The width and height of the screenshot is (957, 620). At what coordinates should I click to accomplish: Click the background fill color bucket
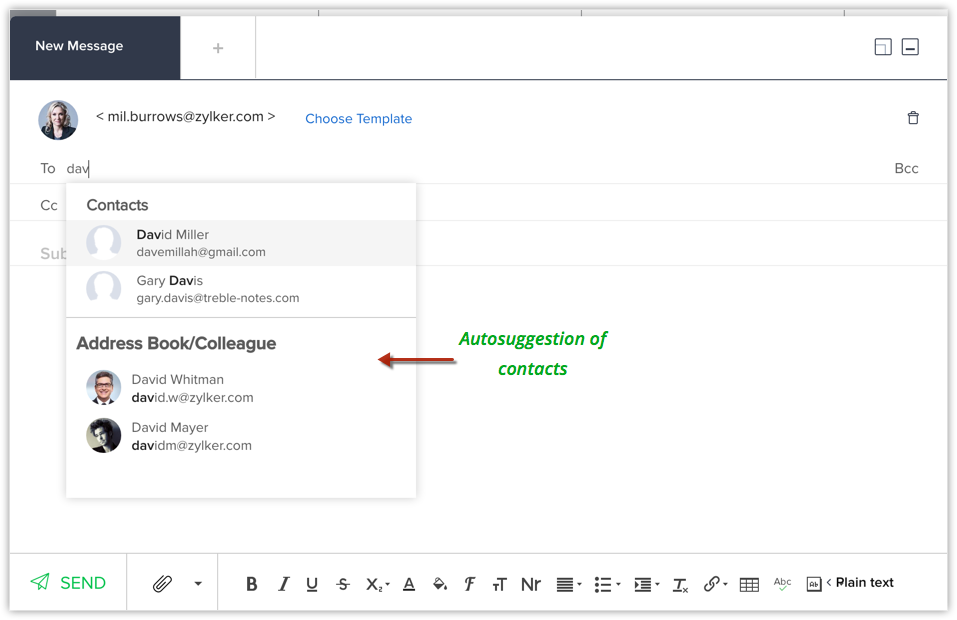coord(439,584)
